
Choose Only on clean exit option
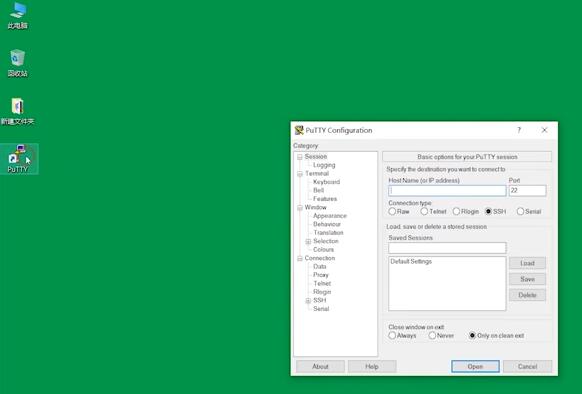[x=496, y=335]
